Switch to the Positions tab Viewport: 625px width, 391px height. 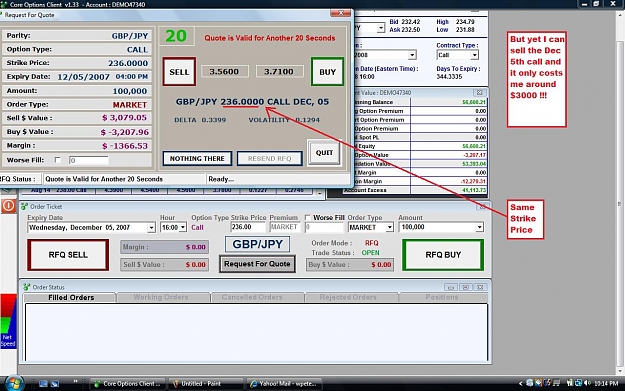[442, 297]
